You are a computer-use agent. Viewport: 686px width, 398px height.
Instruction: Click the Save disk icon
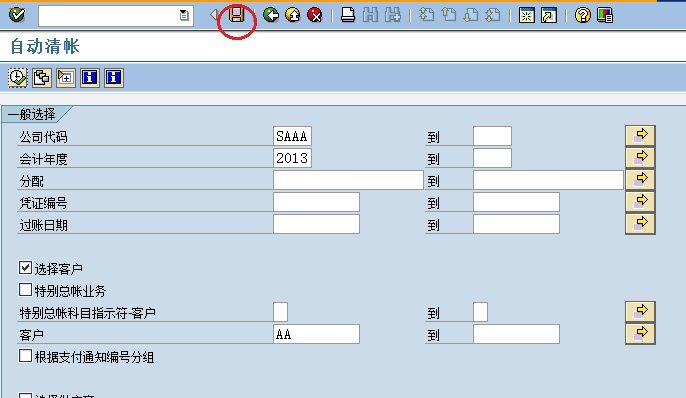pyautogui.click(x=237, y=15)
